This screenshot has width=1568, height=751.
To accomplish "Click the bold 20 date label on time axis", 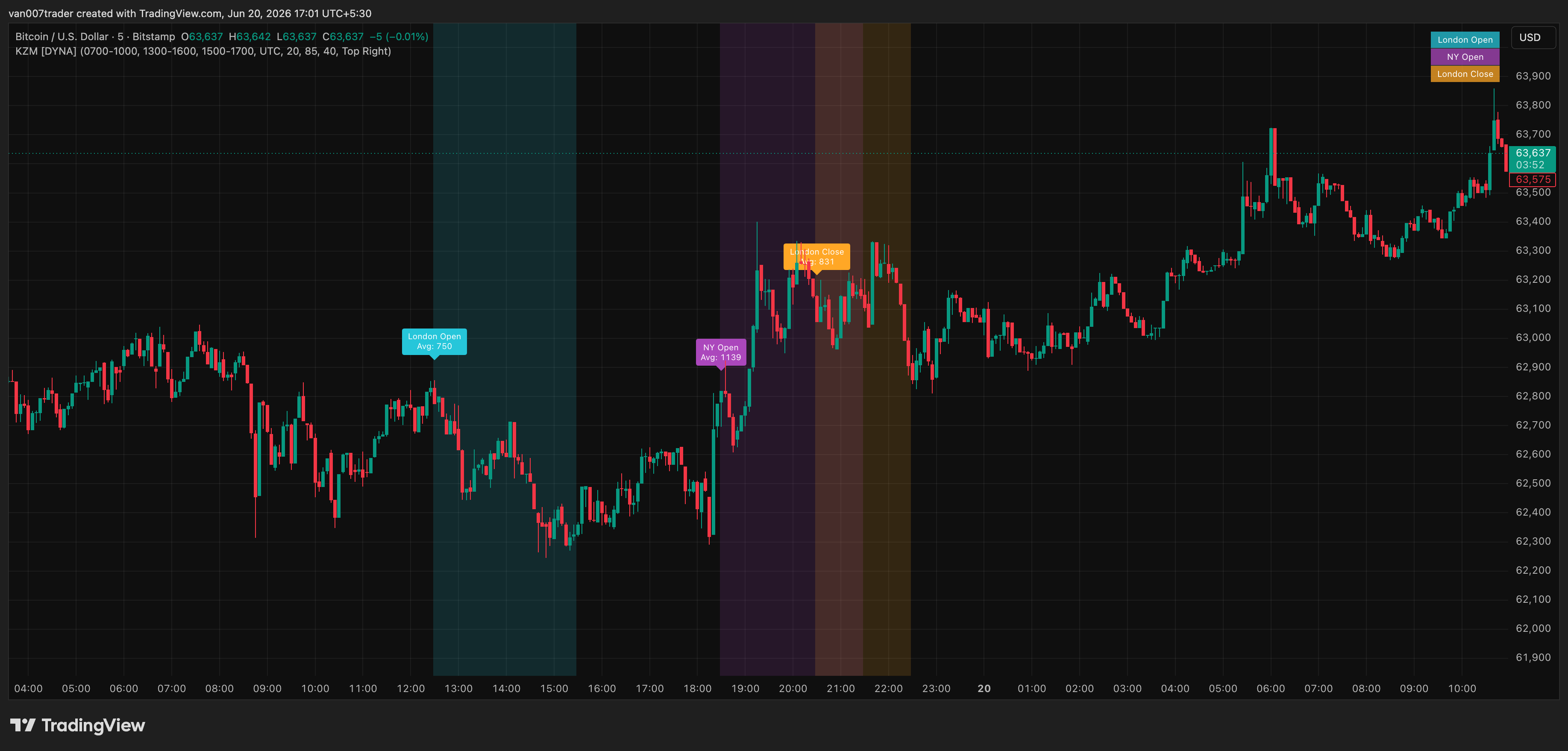I will click(984, 688).
